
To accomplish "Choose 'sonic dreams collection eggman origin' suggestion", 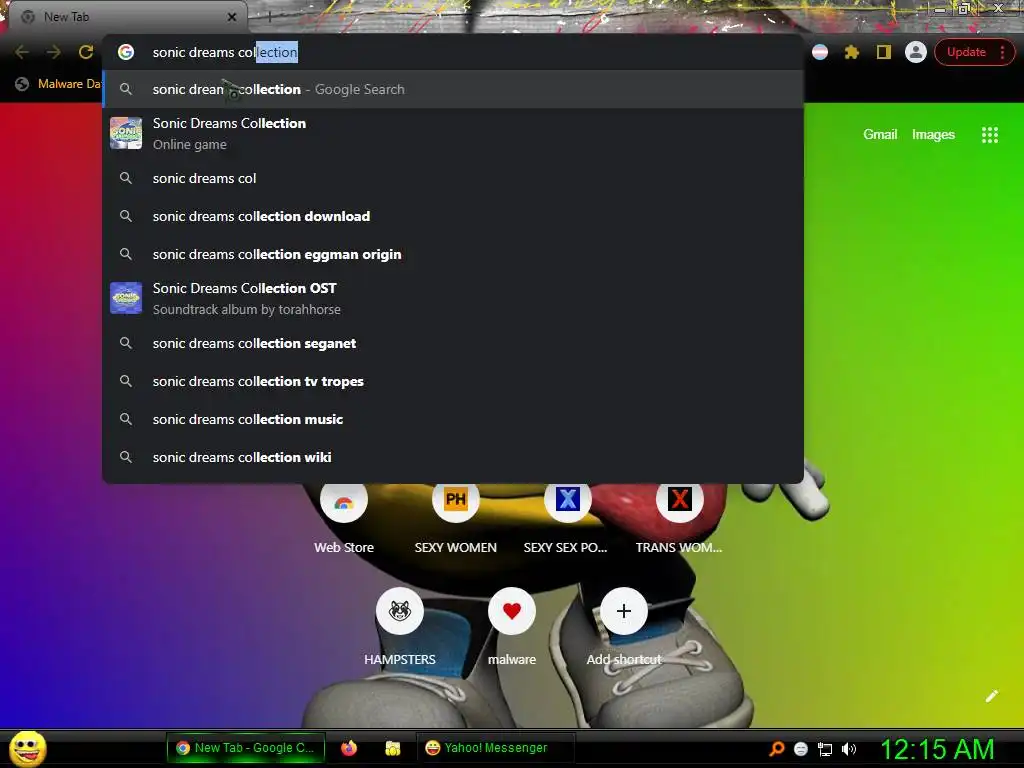I will click(x=453, y=254).
